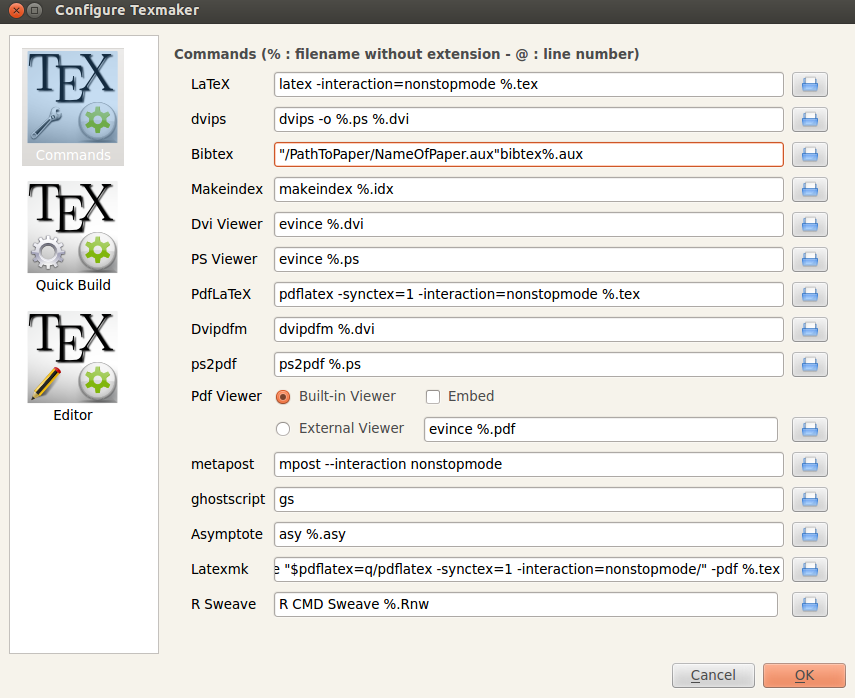Edit the PdfLaTeX command field
The height and width of the screenshot is (698, 855).
click(528, 294)
